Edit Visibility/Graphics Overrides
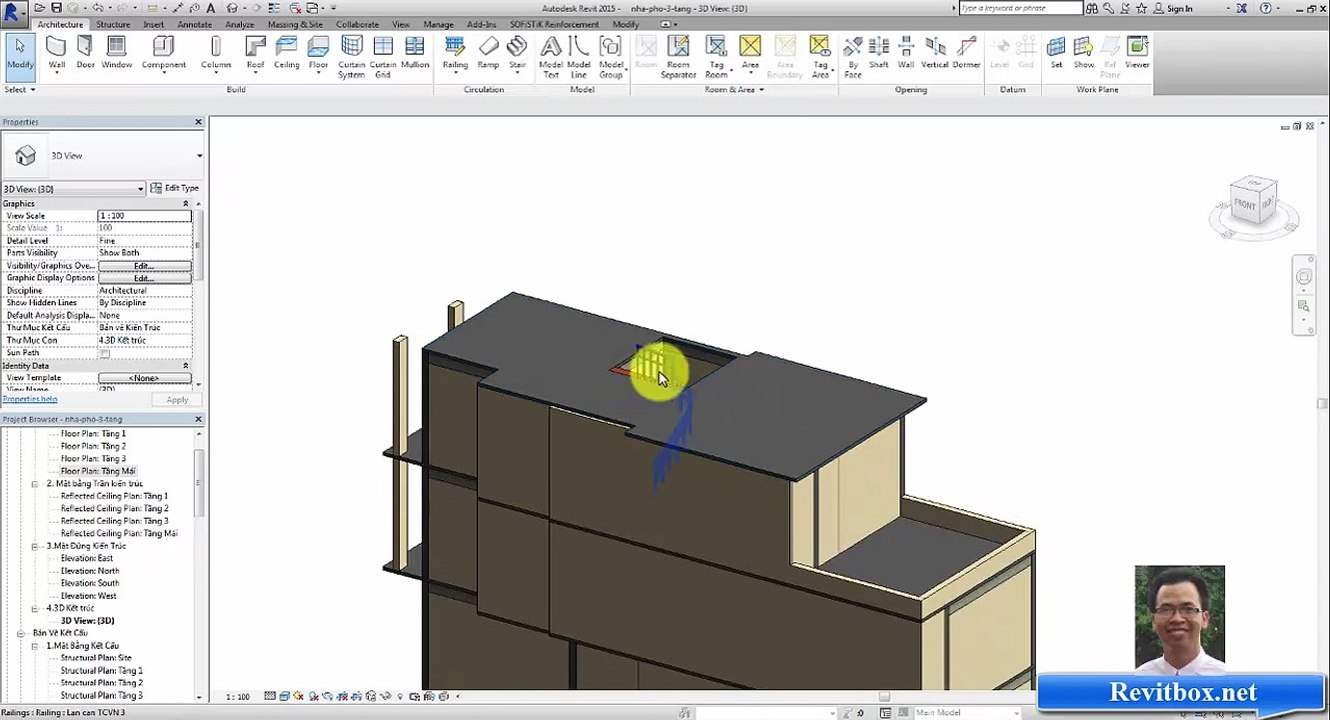1330x720 pixels. 144,266
